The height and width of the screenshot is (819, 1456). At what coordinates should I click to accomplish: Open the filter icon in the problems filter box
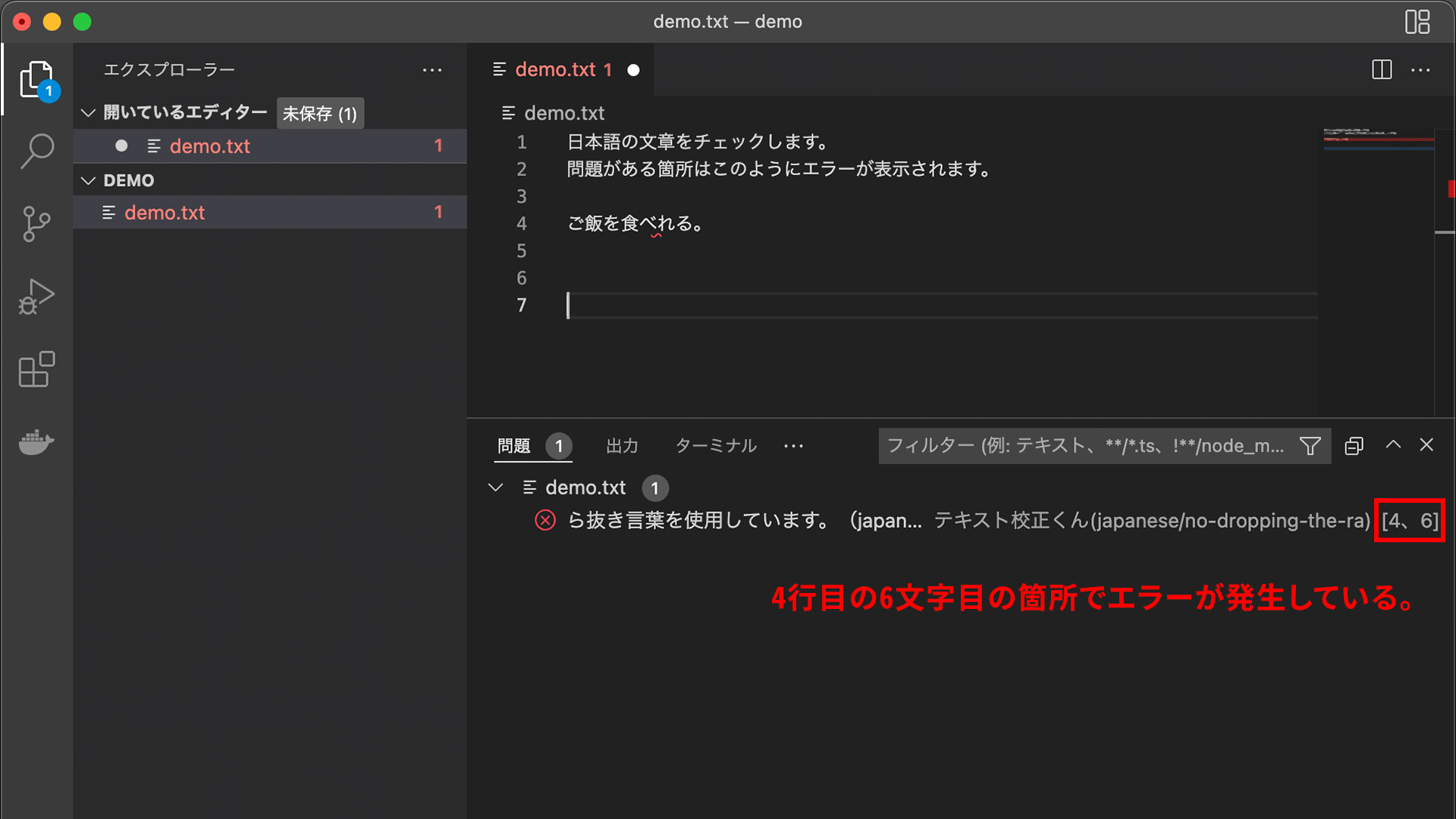pyautogui.click(x=1310, y=446)
